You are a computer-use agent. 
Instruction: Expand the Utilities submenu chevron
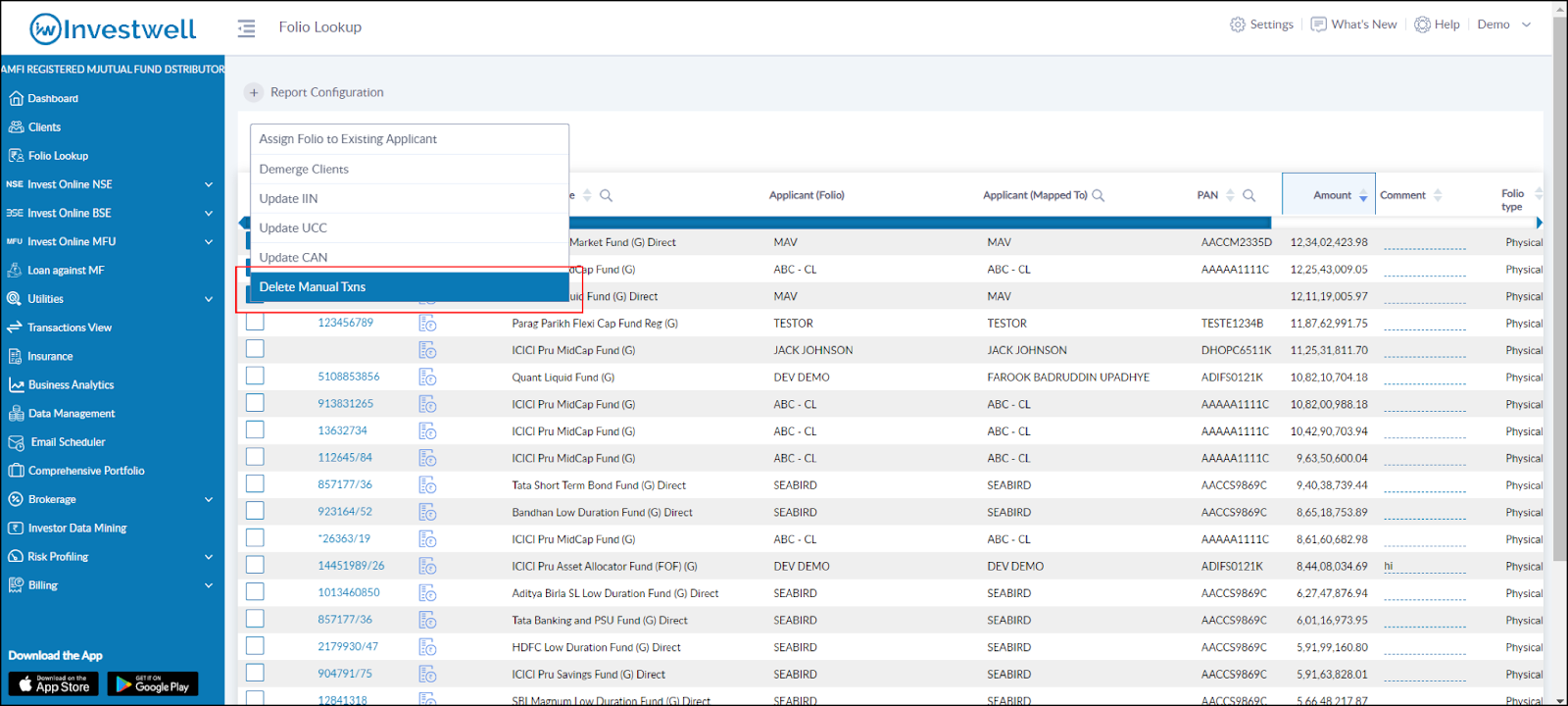point(209,299)
